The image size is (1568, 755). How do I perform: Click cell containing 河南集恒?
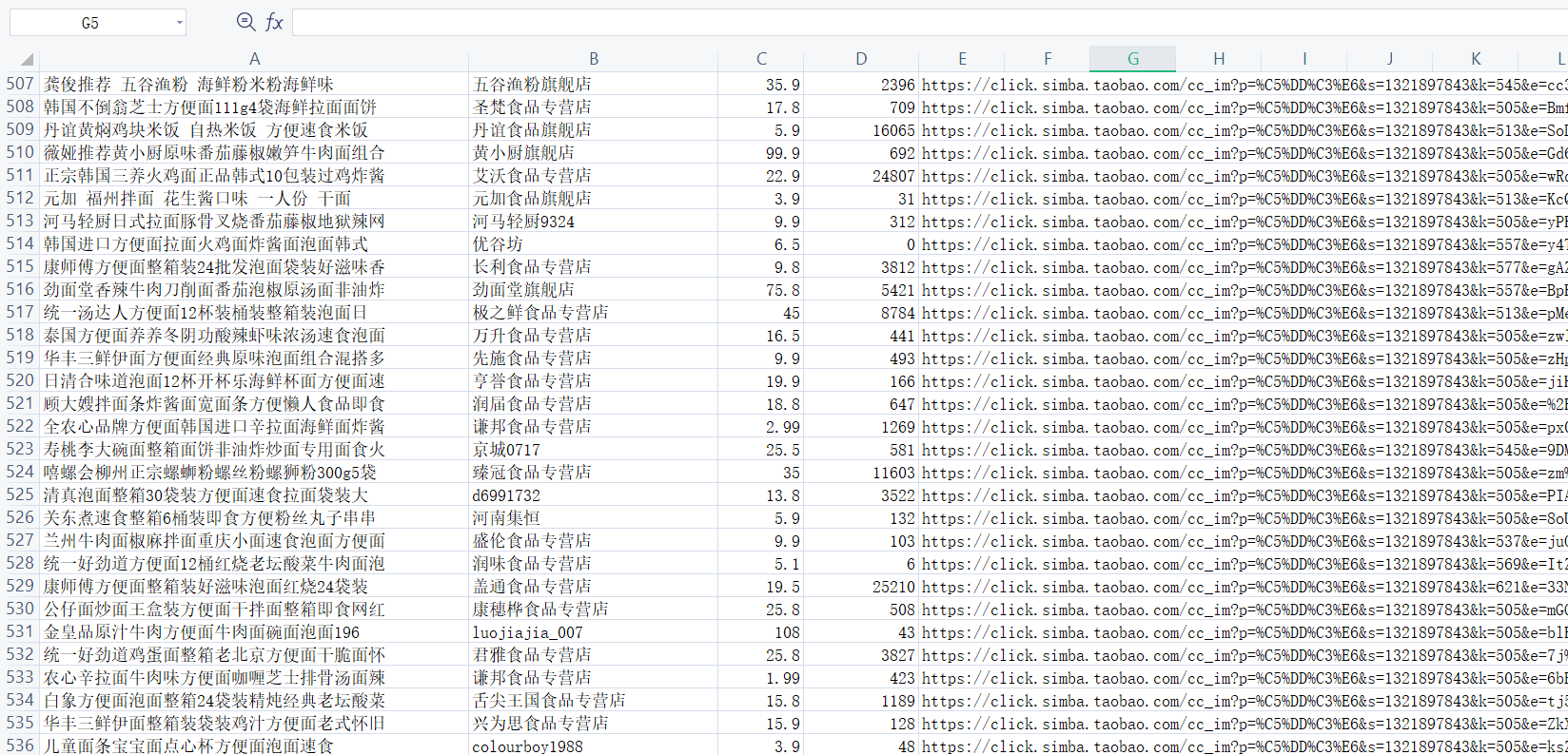pyautogui.click(x=593, y=518)
